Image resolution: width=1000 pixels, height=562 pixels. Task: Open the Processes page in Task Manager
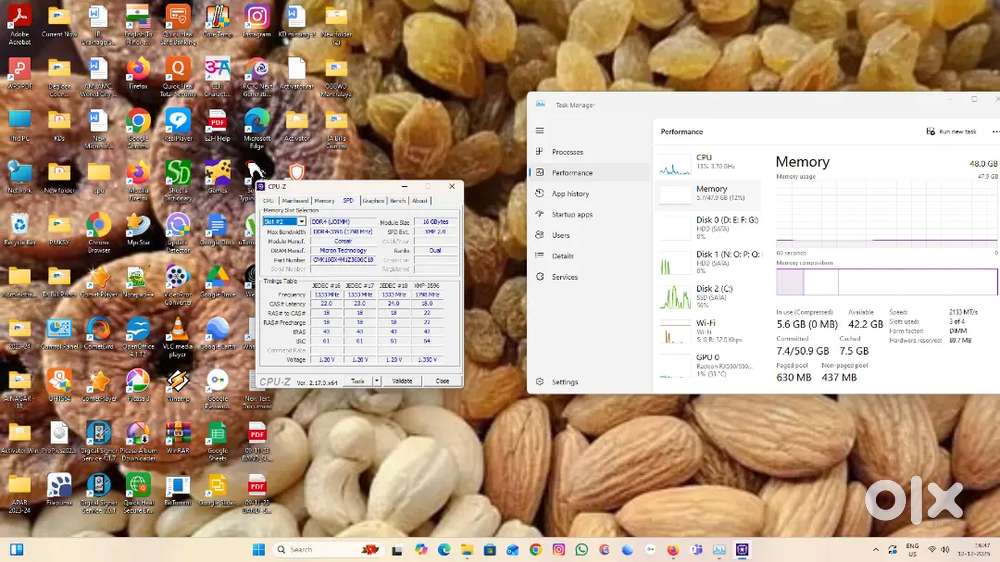click(567, 152)
